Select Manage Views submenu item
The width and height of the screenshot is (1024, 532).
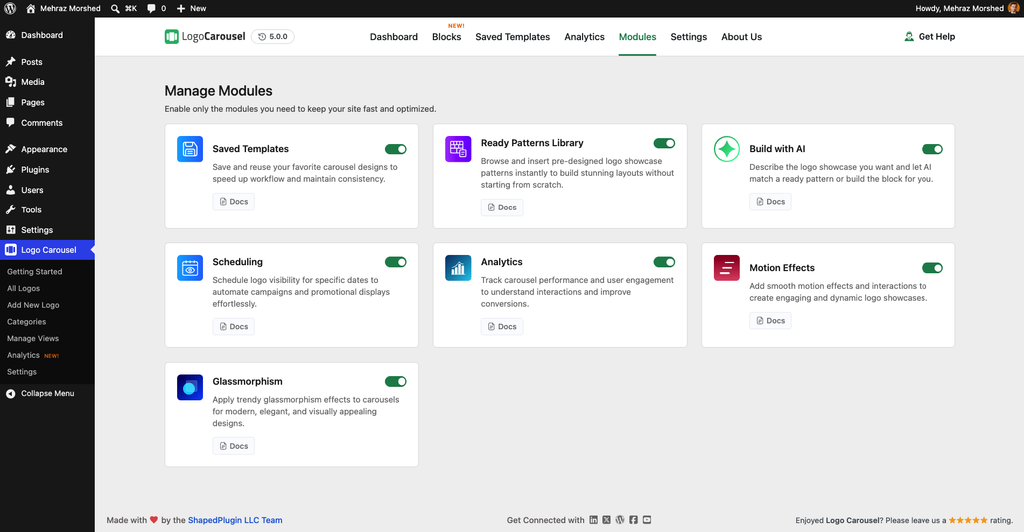[x=33, y=338]
